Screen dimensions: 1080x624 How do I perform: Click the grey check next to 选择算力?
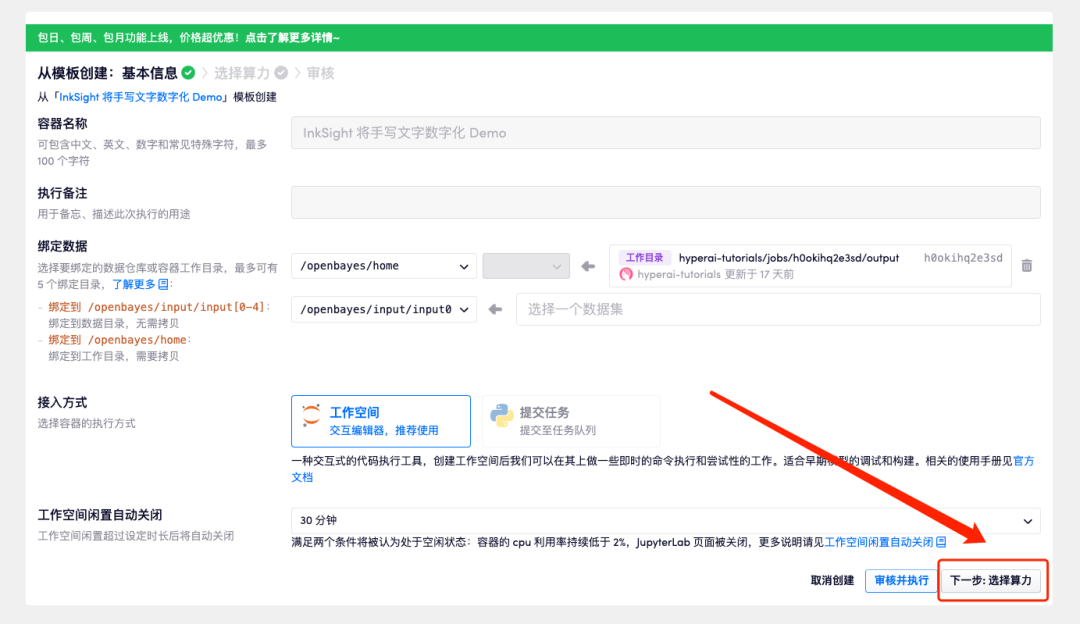281,73
